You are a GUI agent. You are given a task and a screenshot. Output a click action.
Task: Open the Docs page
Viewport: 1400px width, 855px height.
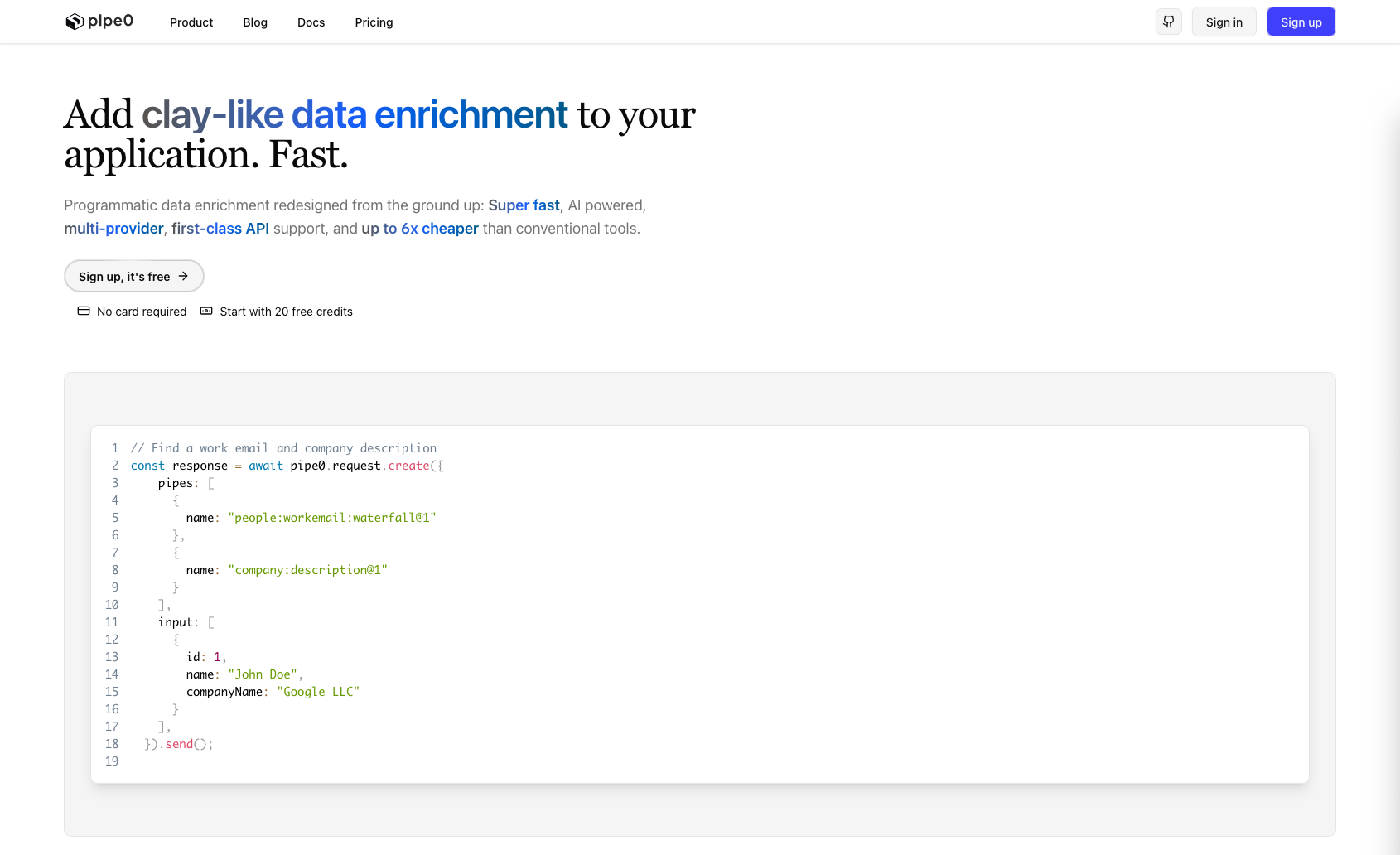(311, 22)
